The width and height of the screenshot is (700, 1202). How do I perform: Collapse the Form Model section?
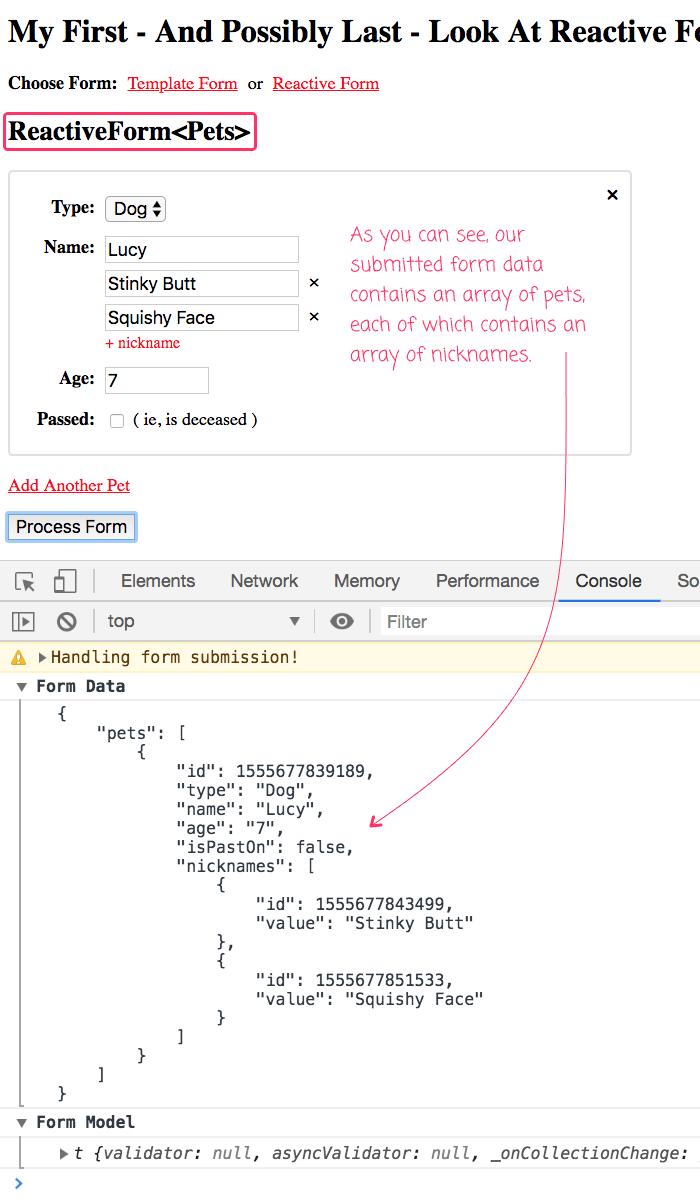coord(22,1122)
